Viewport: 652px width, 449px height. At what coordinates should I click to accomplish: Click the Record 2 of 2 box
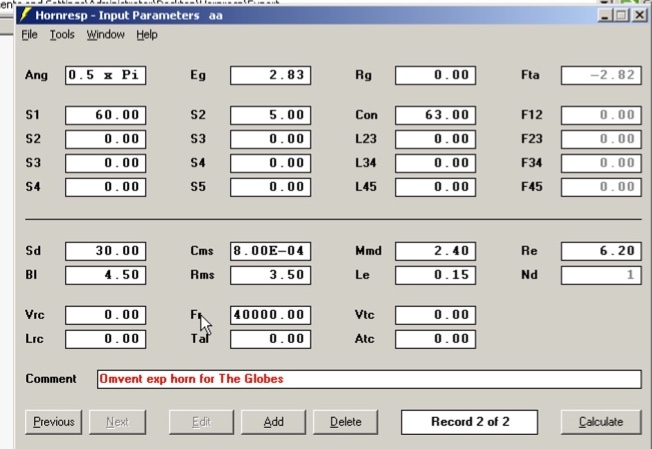click(469, 422)
